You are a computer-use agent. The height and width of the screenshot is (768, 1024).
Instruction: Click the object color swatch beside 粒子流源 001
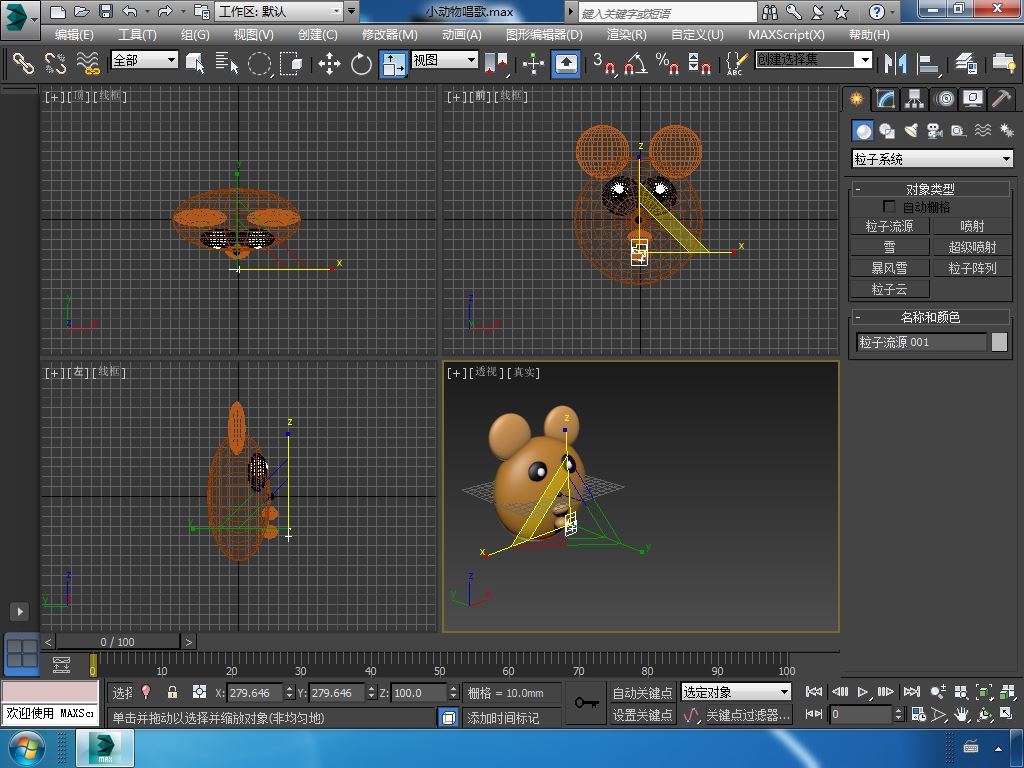click(999, 342)
